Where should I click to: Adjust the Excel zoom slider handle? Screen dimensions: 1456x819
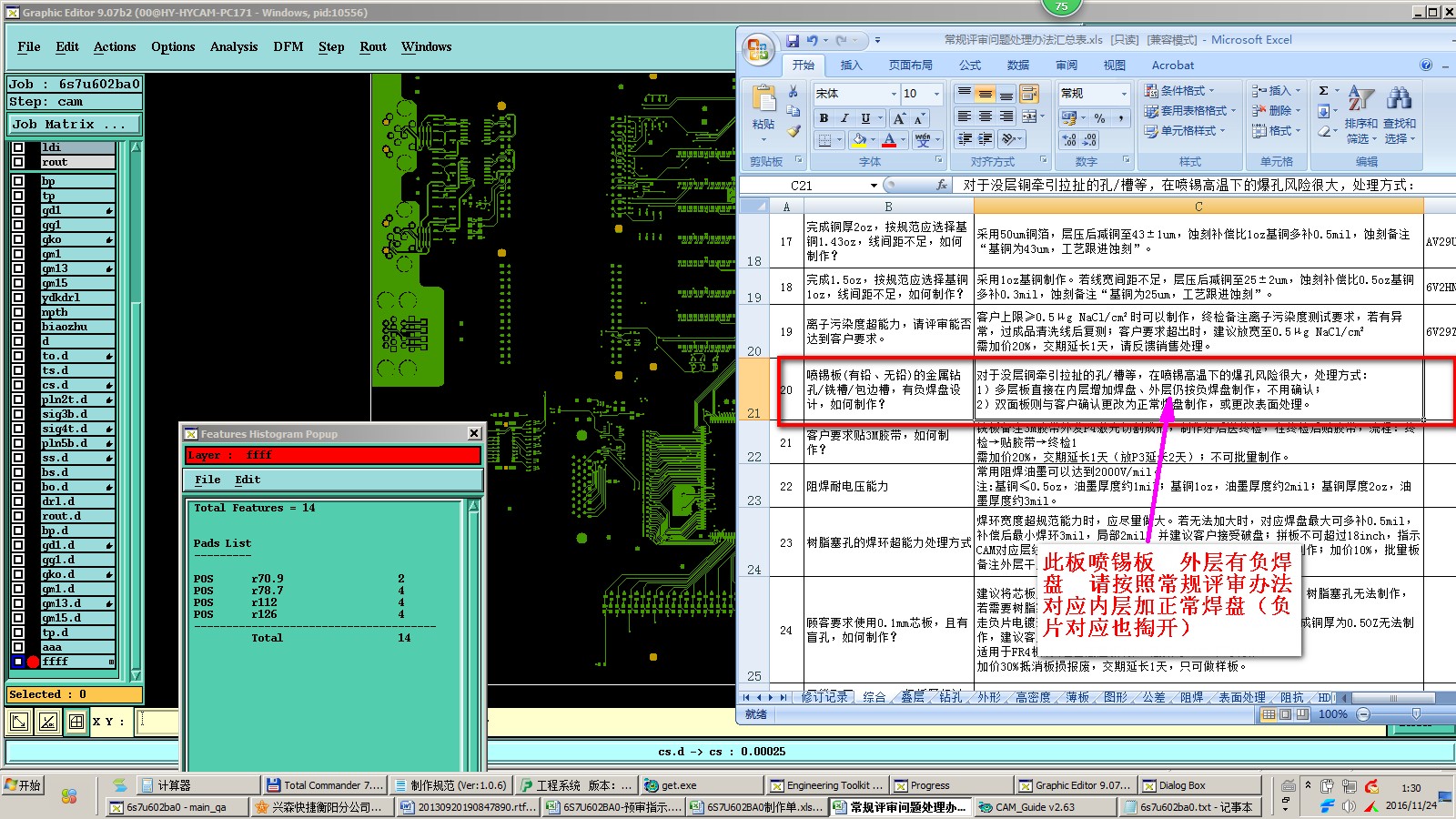click(1416, 714)
